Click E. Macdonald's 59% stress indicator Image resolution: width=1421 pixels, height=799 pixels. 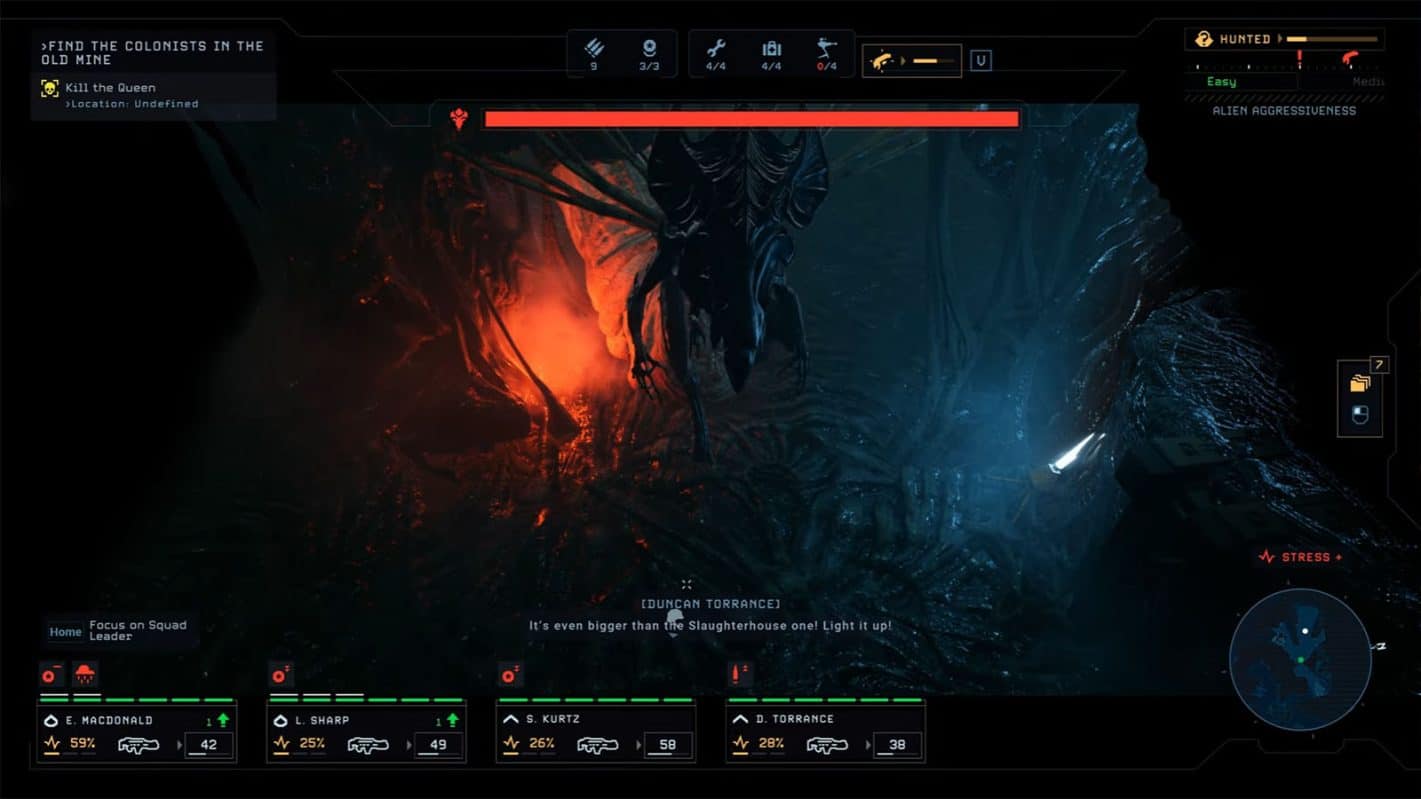pyautogui.click(x=70, y=744)
